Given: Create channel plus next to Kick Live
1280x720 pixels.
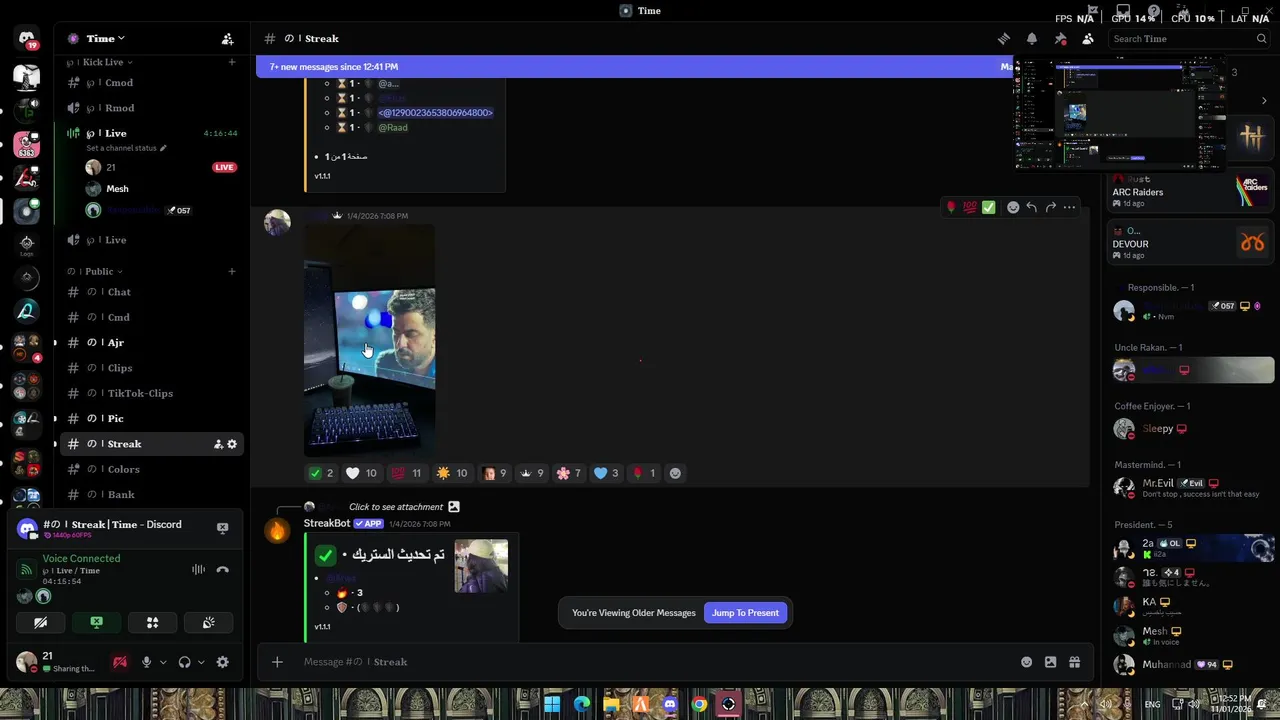Looking at the screenshot, I should 232,62.
